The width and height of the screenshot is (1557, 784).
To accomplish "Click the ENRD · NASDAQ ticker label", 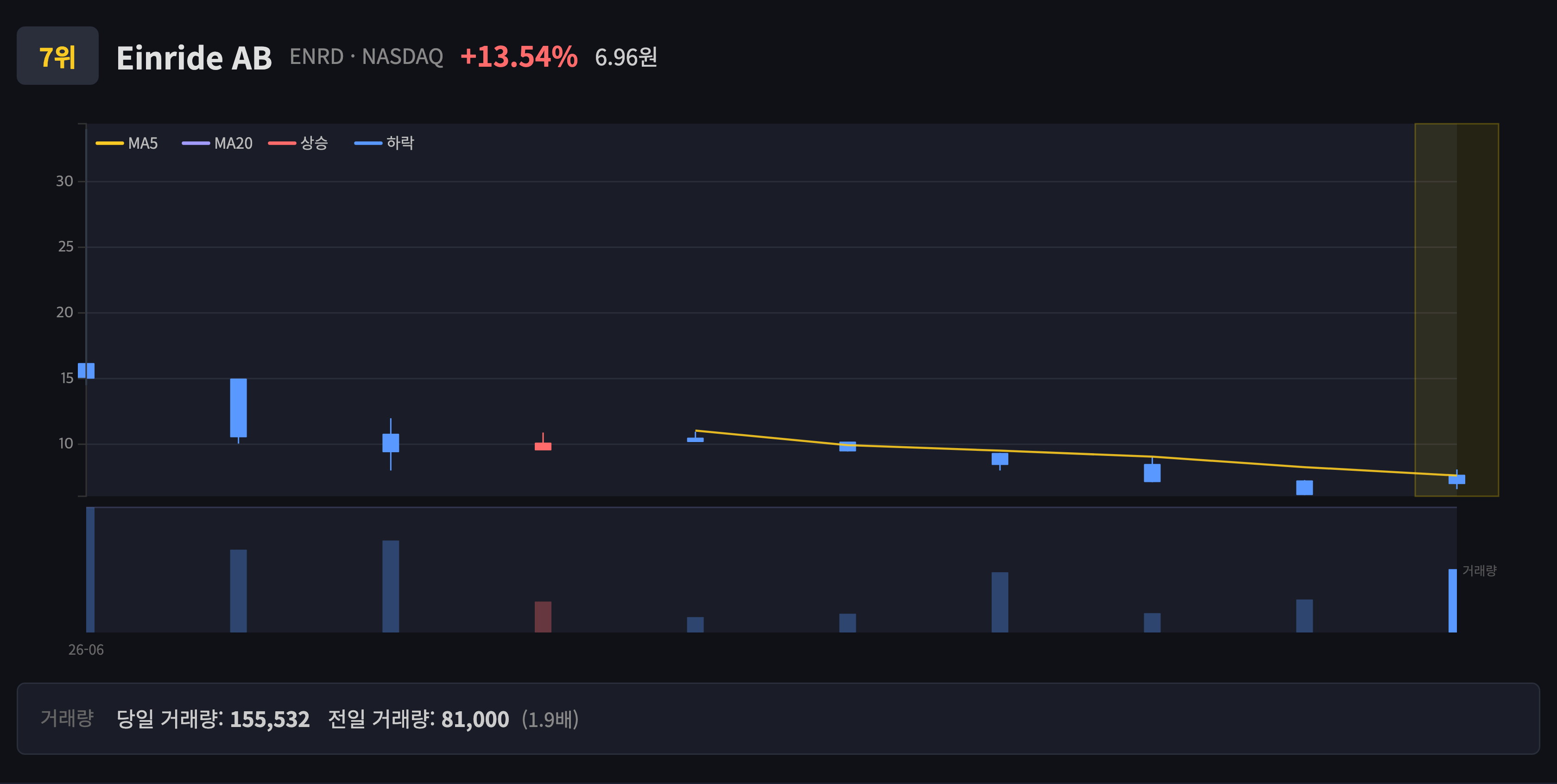I will pos(366,57).
